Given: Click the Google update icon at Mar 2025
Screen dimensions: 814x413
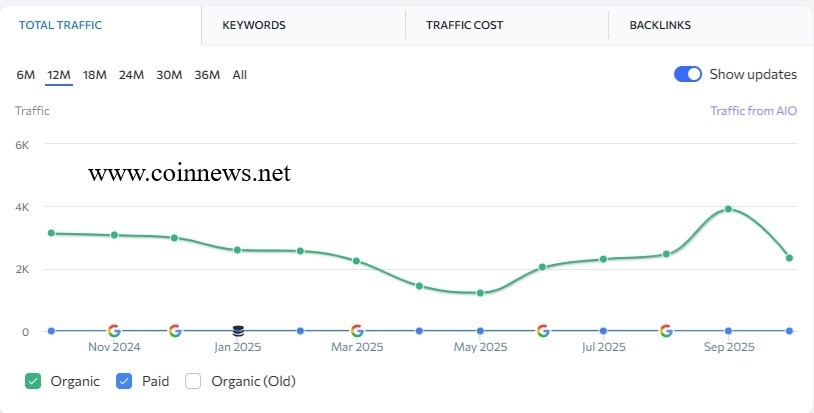Looking at the screenshot, I should point(357,330).
